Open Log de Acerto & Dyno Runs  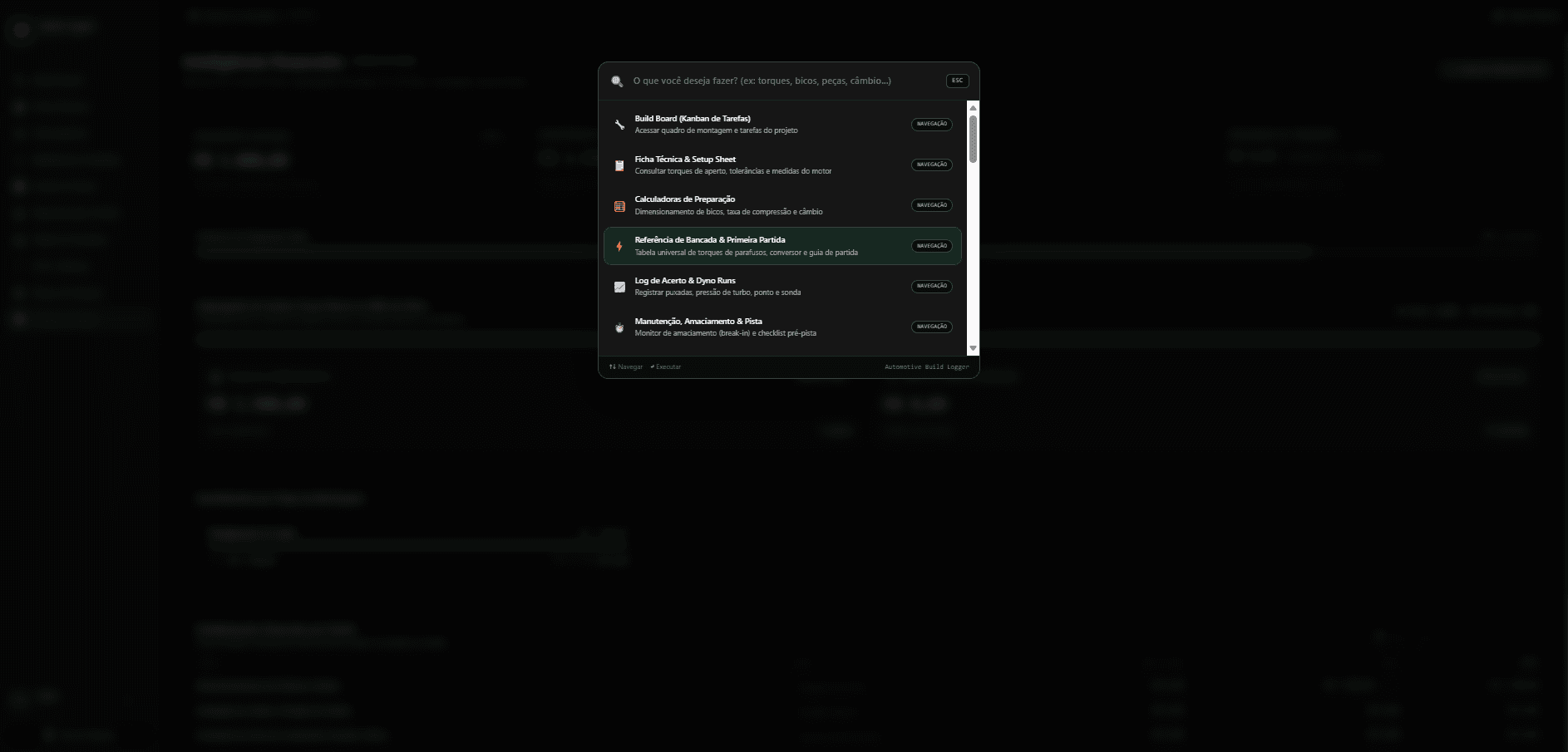click(782, 287)
